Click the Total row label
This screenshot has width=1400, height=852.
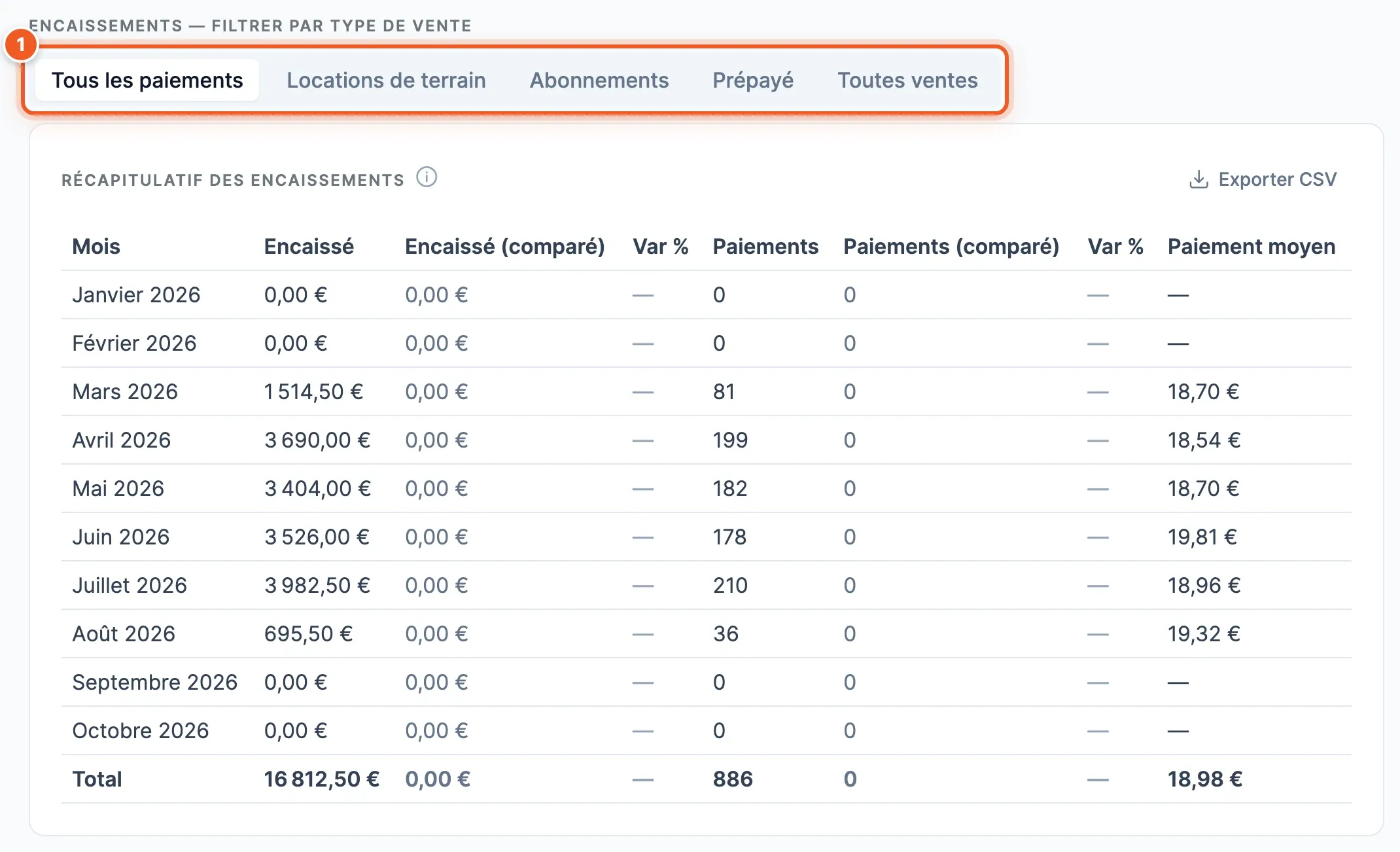pos(97,779)
